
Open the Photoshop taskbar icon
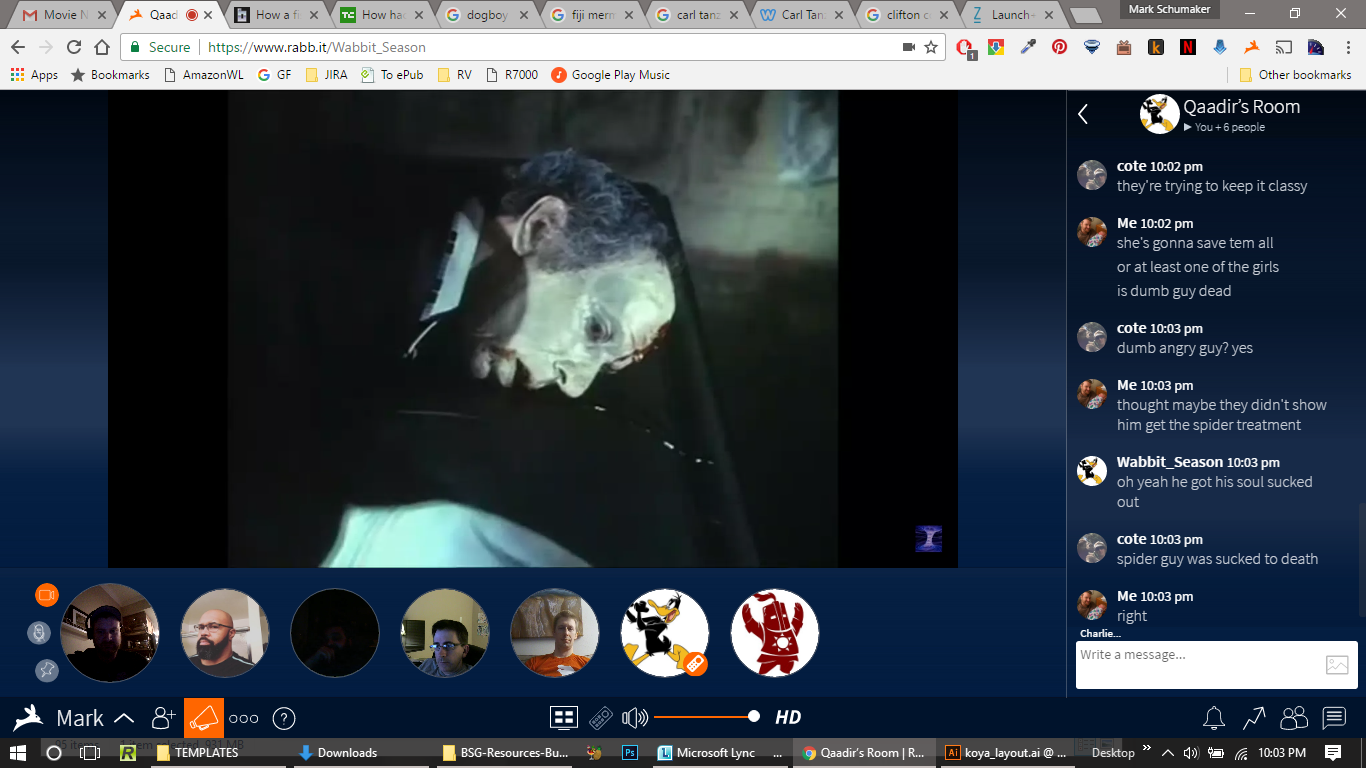[x=630, y=752]
